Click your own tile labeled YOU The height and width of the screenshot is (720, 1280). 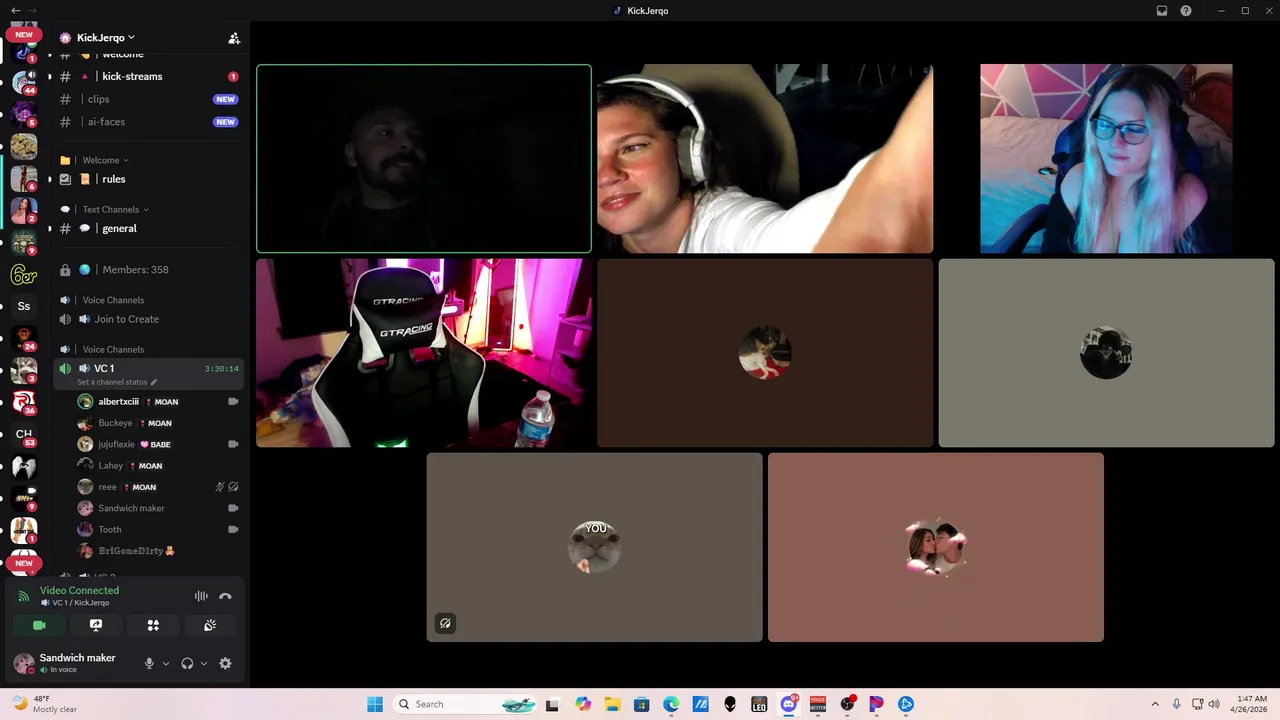click(x=595, y=547)
